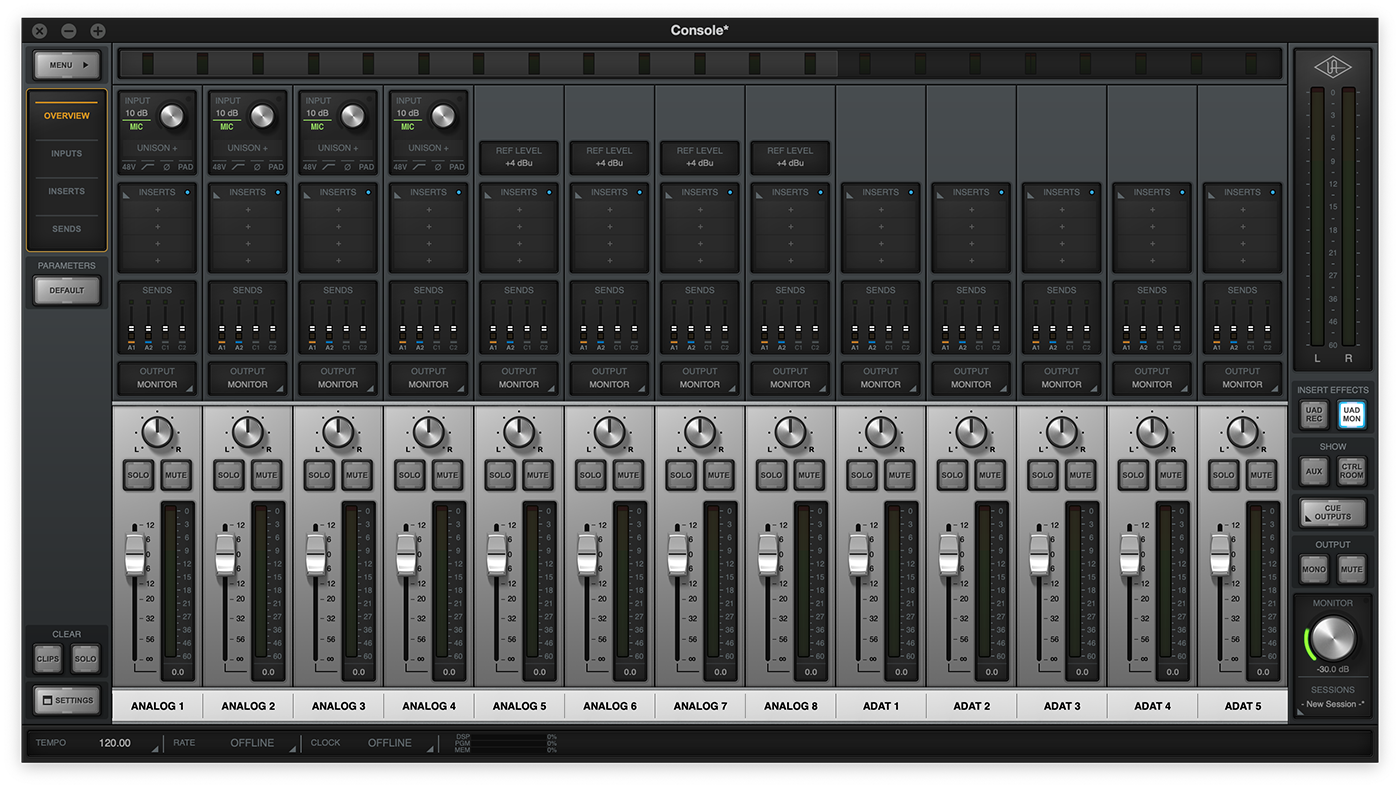
Task: Click the pan knob on Analog 6
Action: coord(609,432)
